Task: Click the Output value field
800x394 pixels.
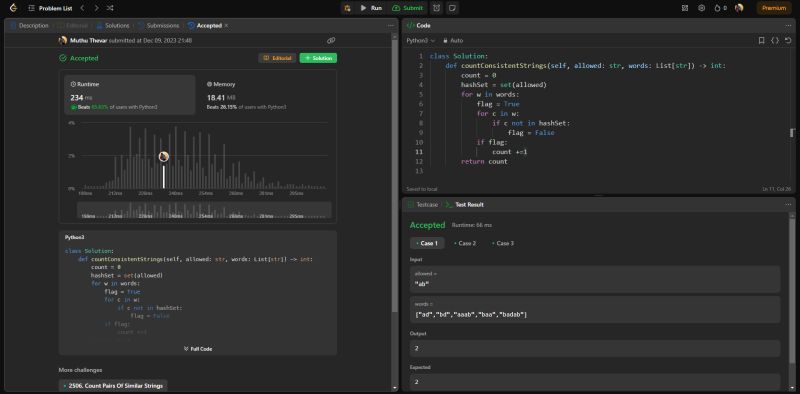Action: [x=595, y=348]
